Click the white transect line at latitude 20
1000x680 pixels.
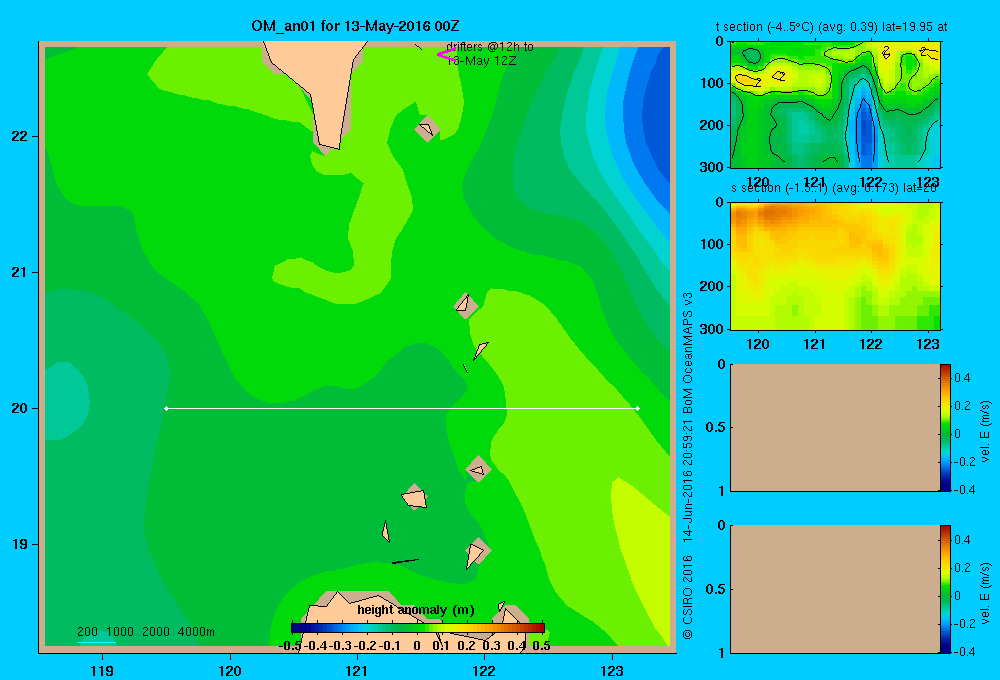tap(402, 408)
